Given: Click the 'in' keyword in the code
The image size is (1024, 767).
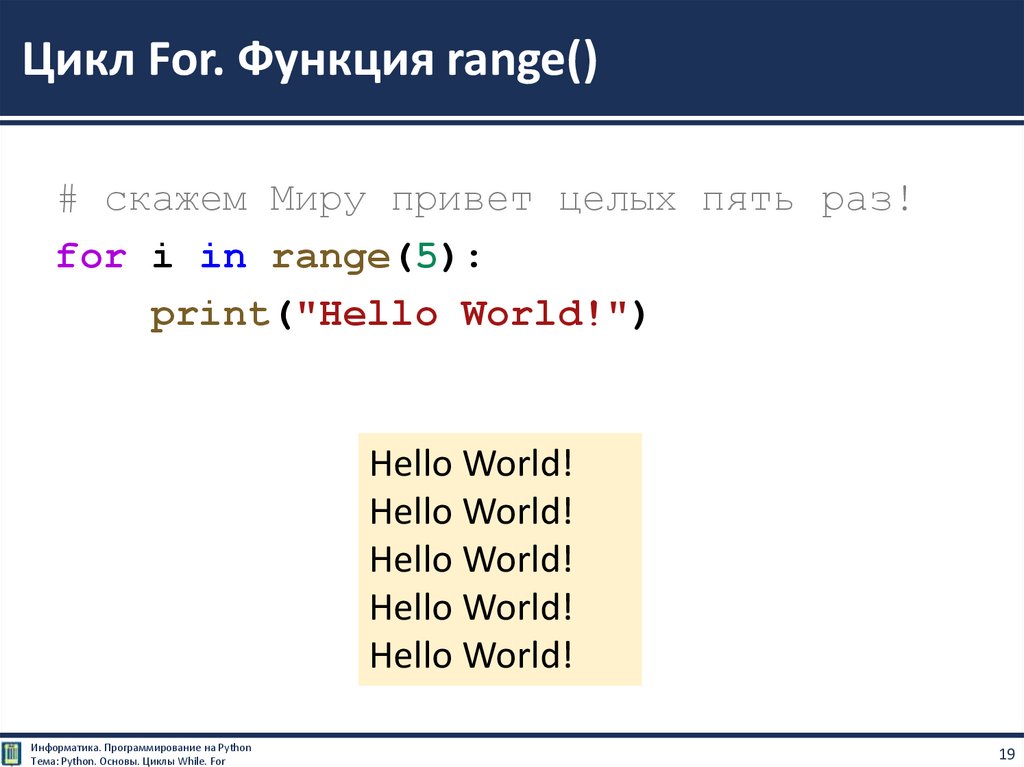Looking at the screenshot, I should point(223,255).
